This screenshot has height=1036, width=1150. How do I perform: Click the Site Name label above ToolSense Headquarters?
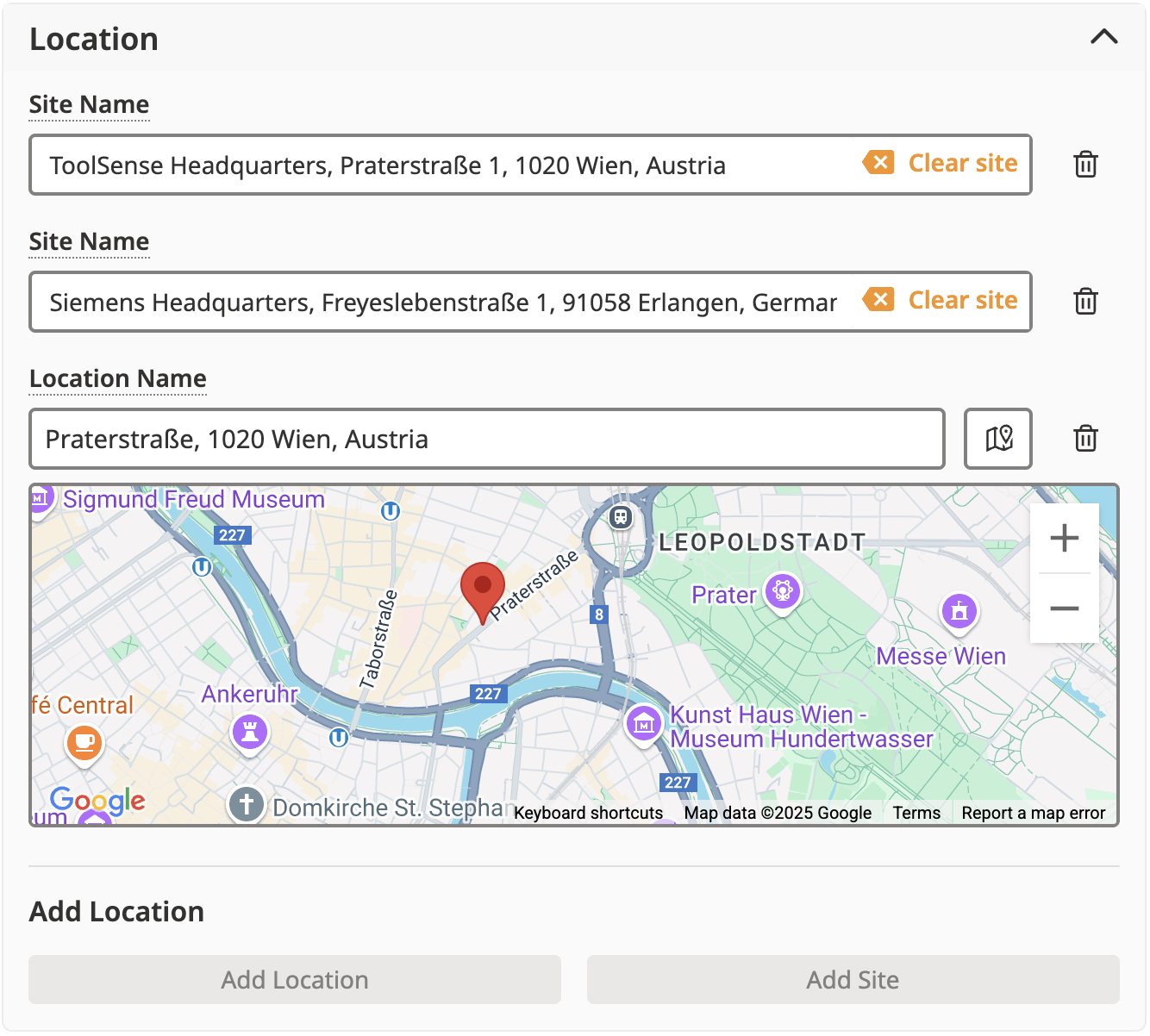[90, 104]
